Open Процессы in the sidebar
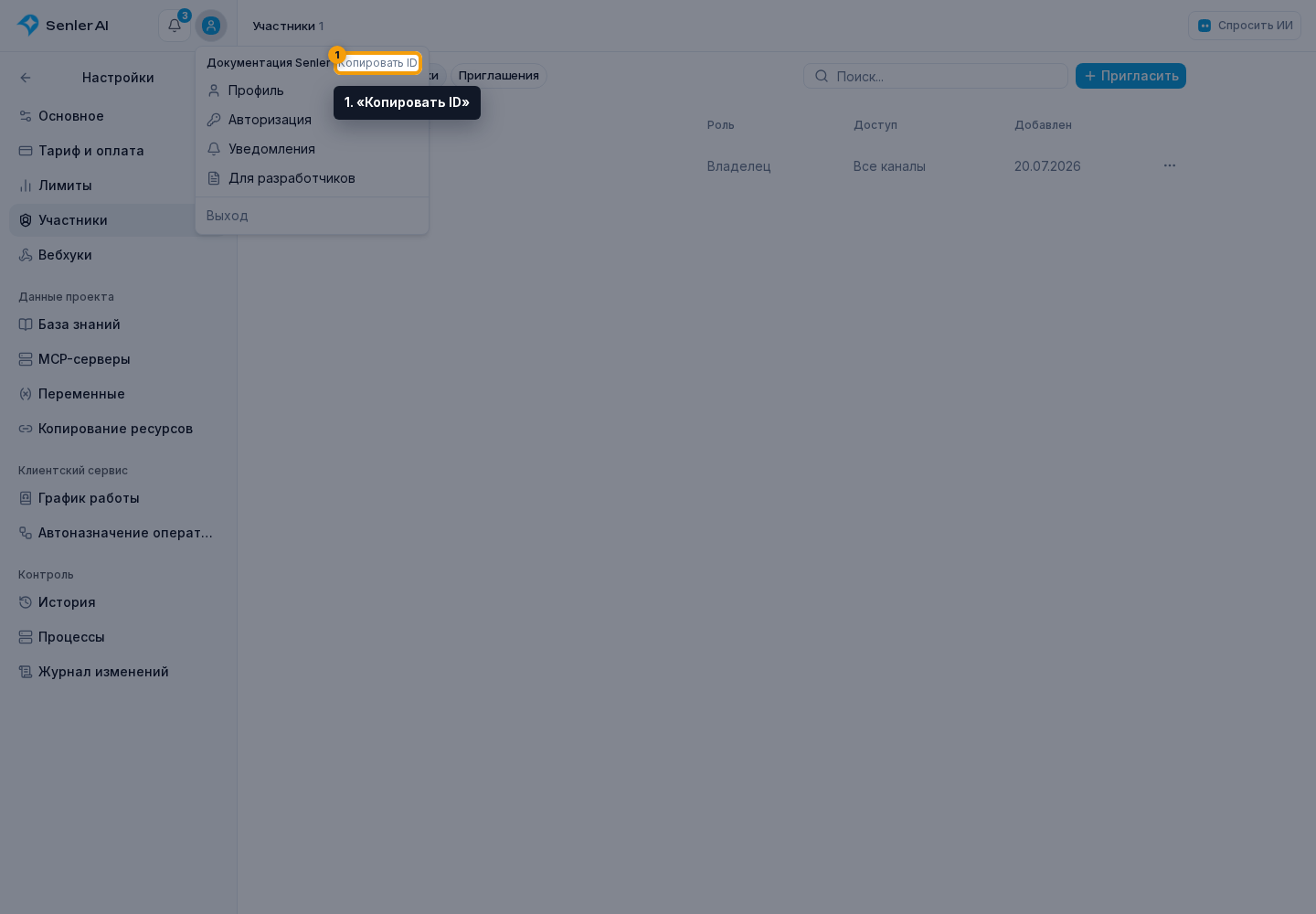The image size is (1316, 914). click(118, 637)
